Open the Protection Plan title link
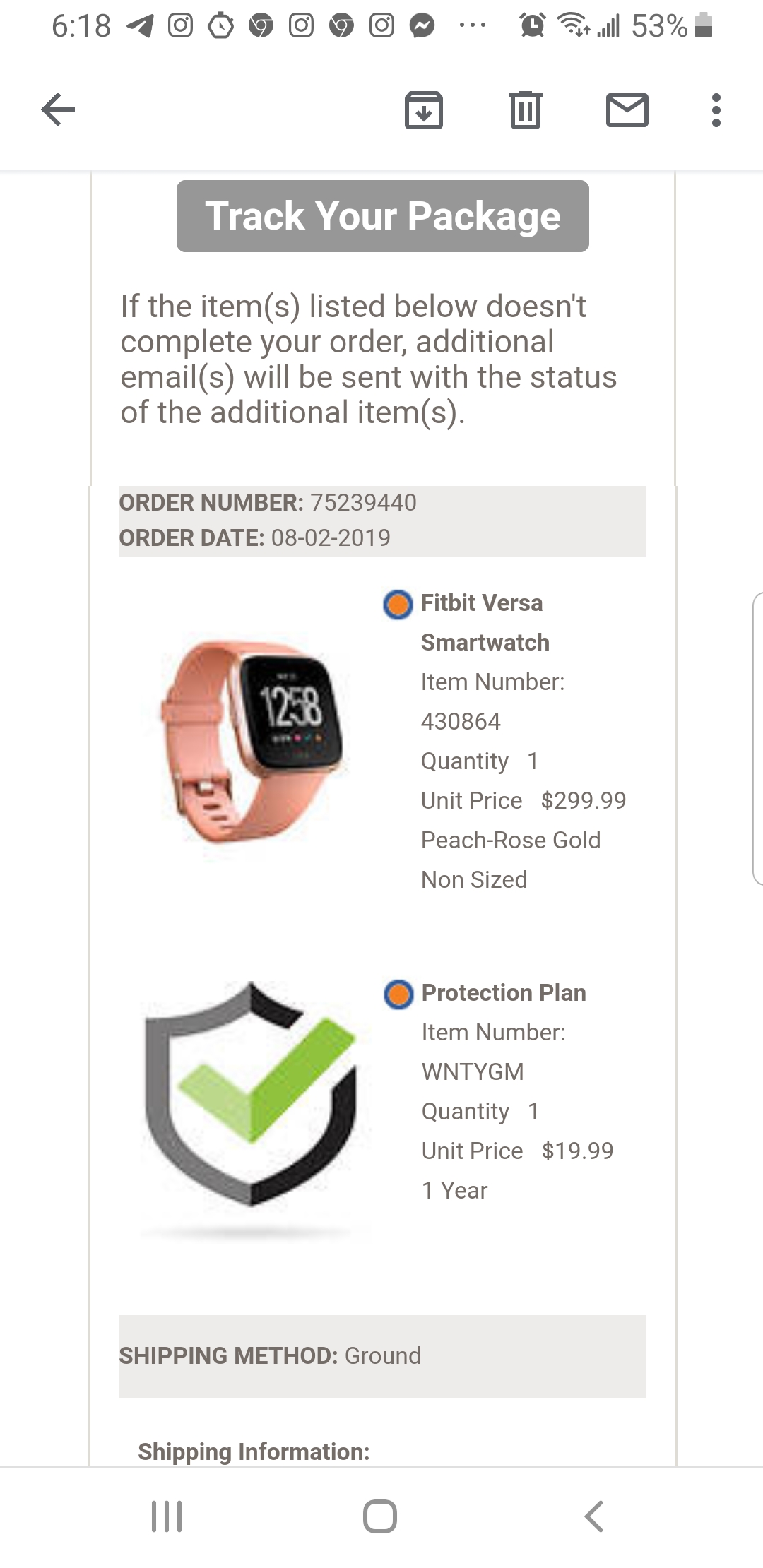The height and width of the screenshot is (1568, 763). click(504, 992)
